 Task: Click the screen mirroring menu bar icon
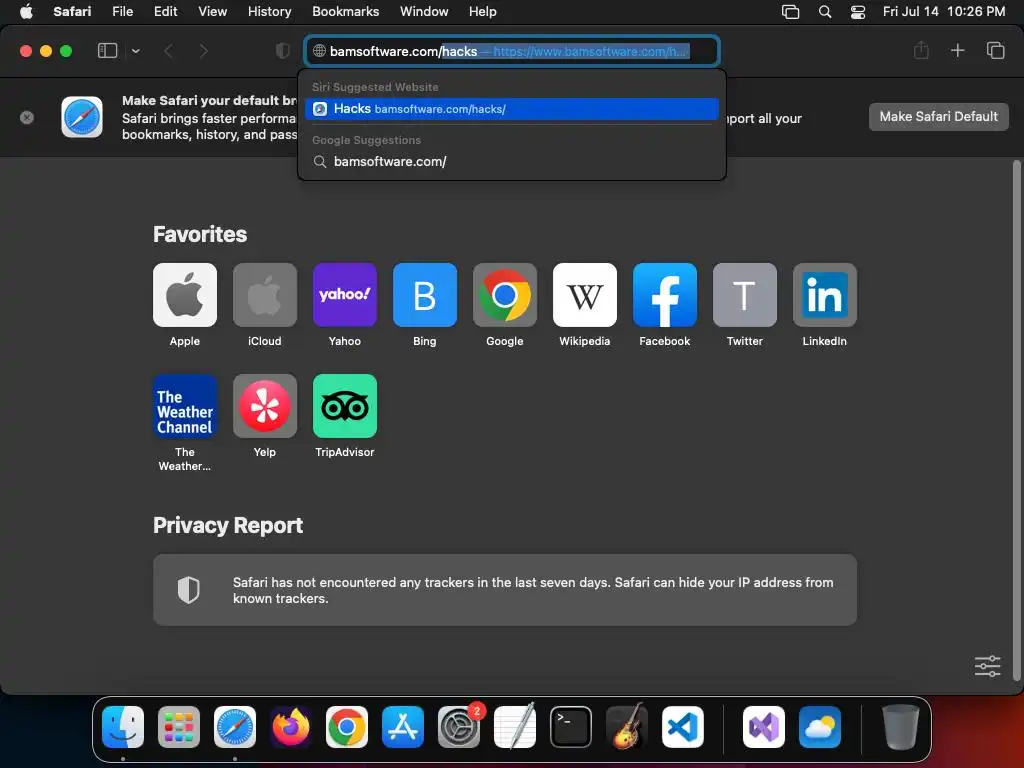[x=790, y=12]
